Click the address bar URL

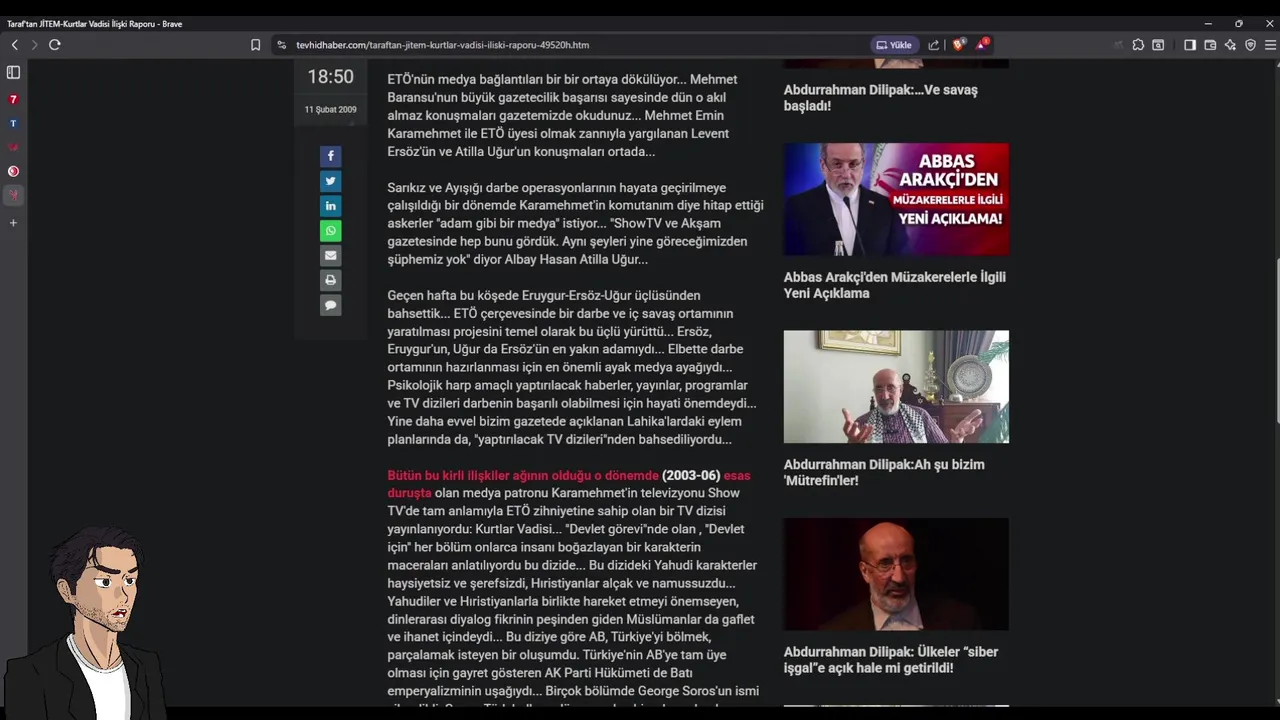coord(443,45)
